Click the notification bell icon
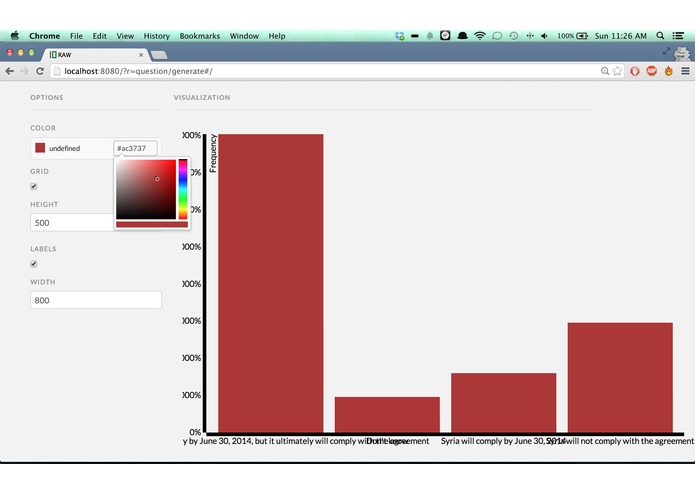695x494 pixels. [x=429, y=36]
